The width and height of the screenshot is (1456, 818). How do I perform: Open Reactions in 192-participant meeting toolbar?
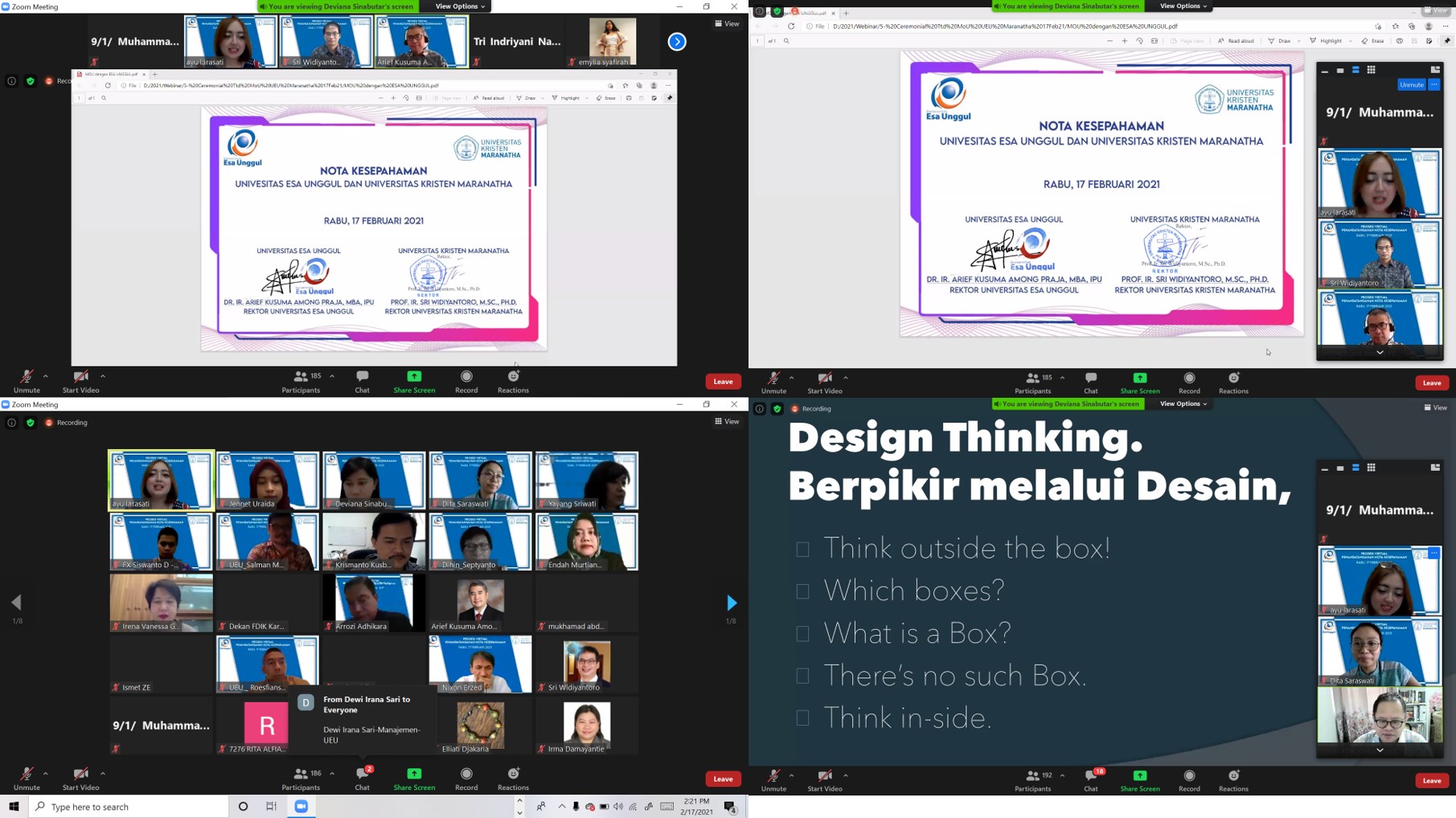1233,779
